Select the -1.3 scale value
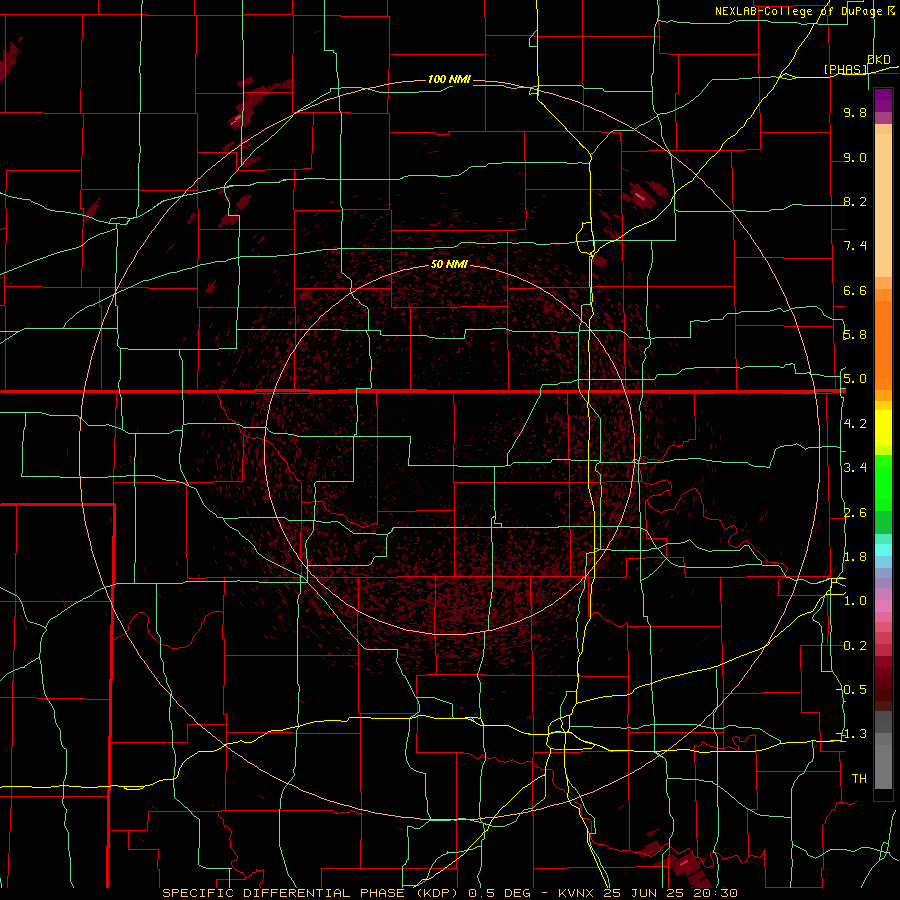Viewport: 900px width, 900px height. point(853,734)
